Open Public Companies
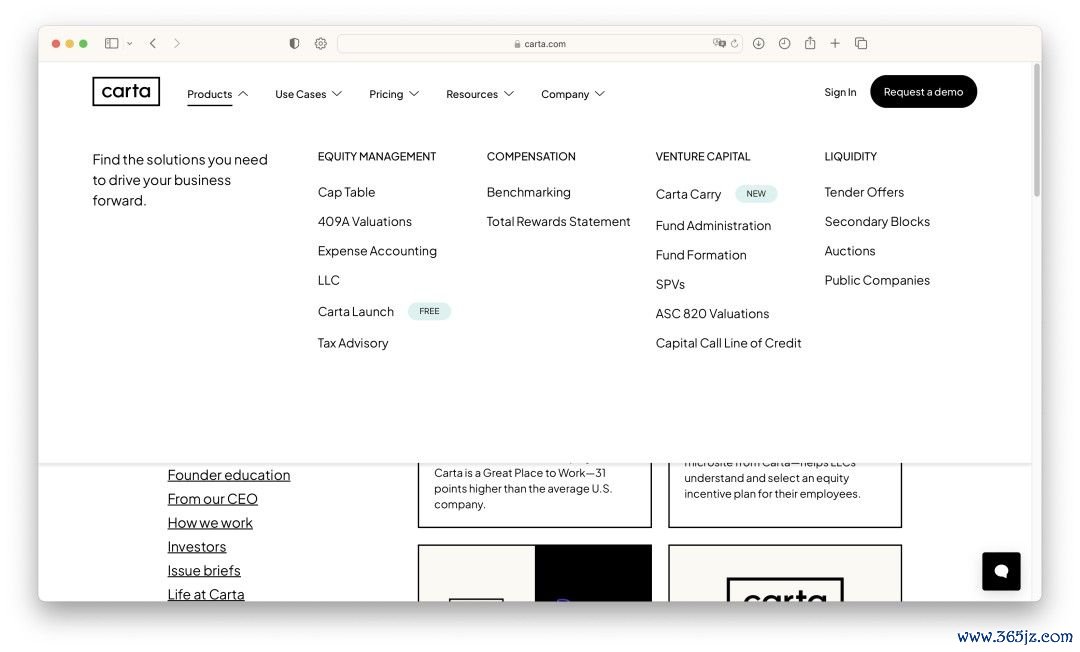 [x=877, y=280]
